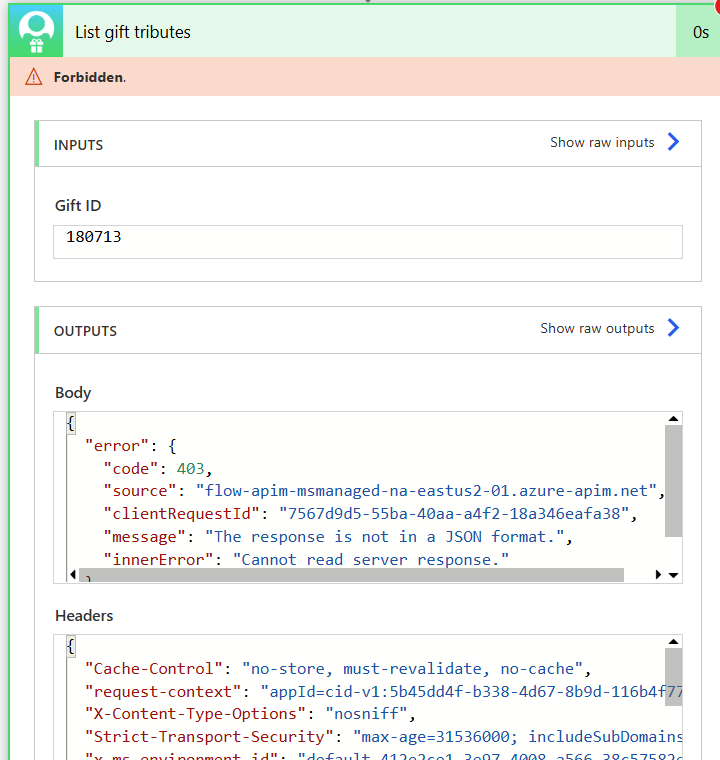
Task: Click the 0s duration badge
Action: tap(700, 32)
